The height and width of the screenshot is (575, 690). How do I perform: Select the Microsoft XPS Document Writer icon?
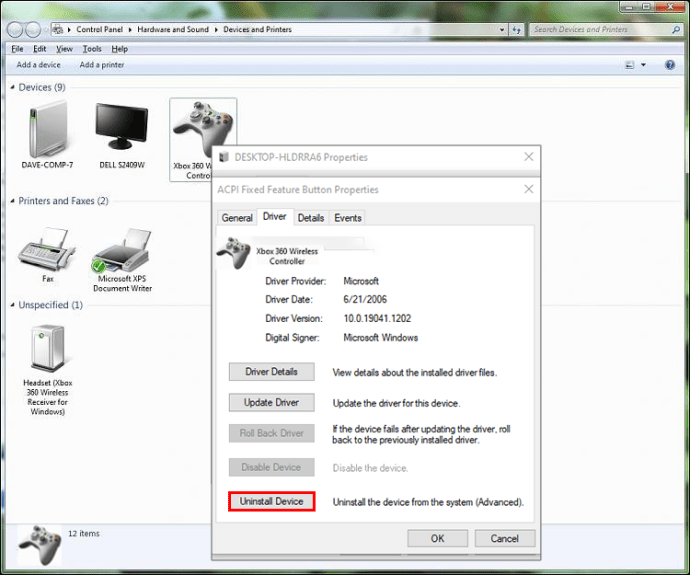(x=122, y=250)
